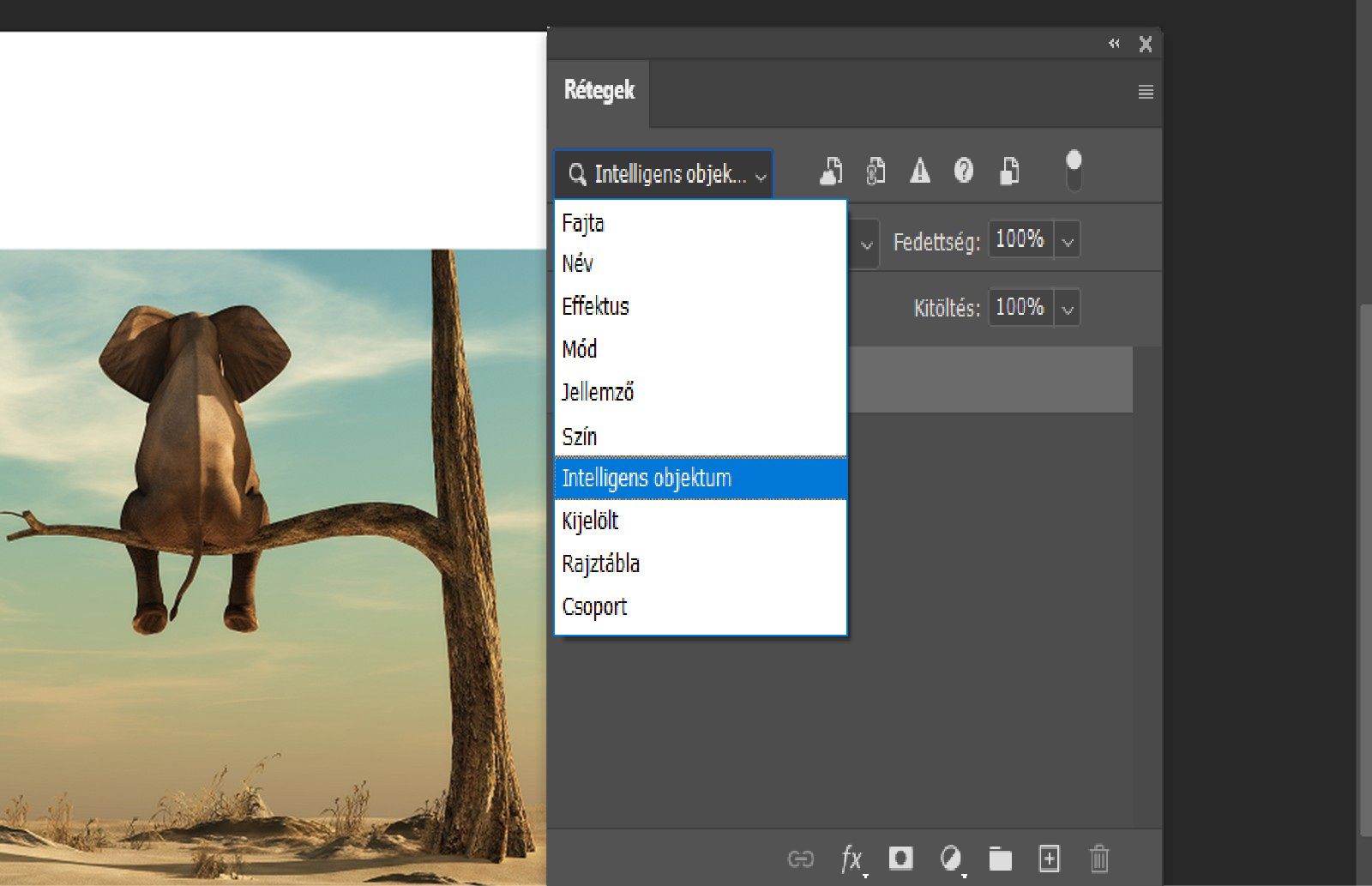Click the Fedettség opacity value field
Viewport: 1372px width, 886px height.
click(x=1020, y=239)
